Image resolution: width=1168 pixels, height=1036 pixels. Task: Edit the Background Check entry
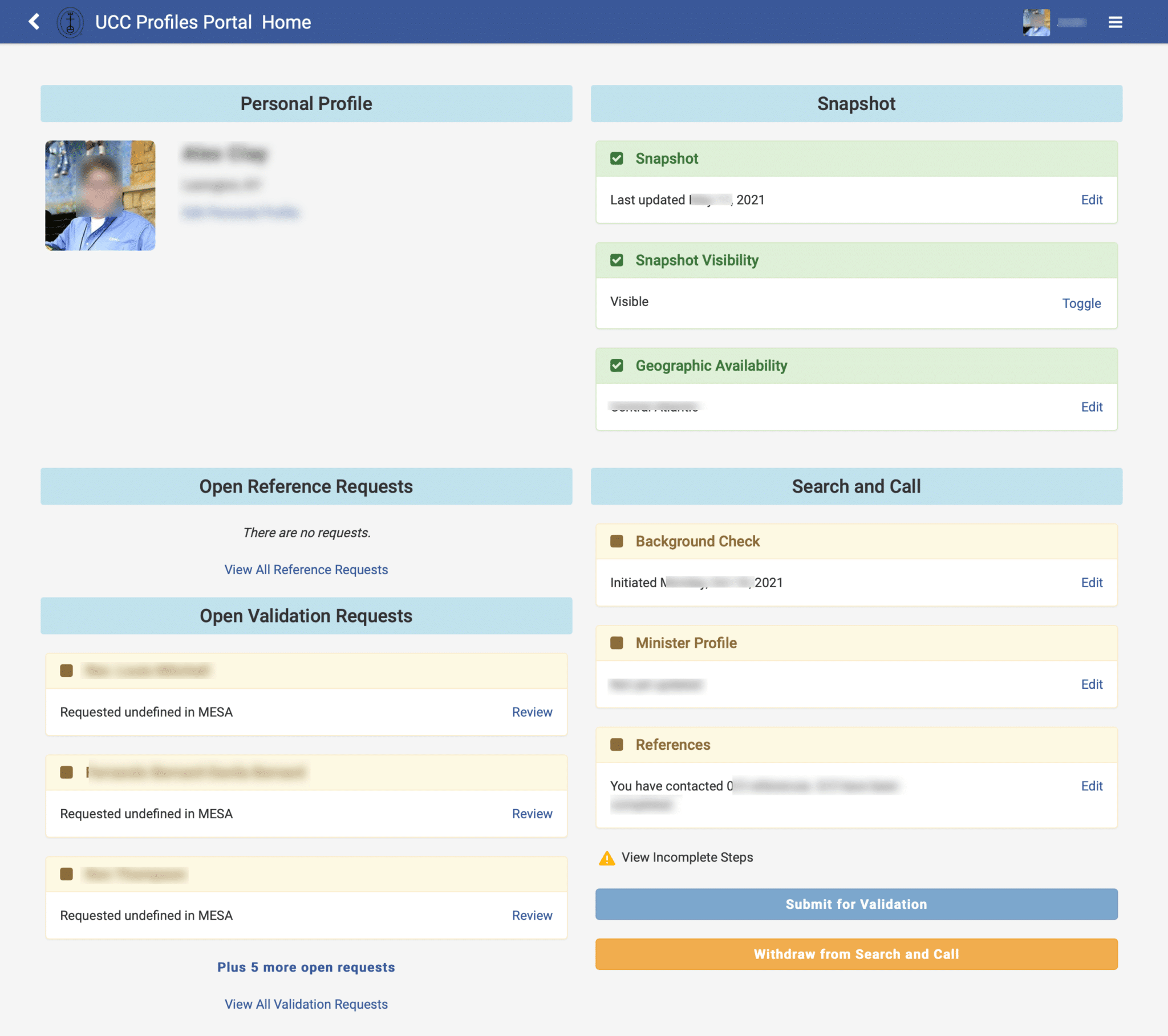click(1092, 582)
